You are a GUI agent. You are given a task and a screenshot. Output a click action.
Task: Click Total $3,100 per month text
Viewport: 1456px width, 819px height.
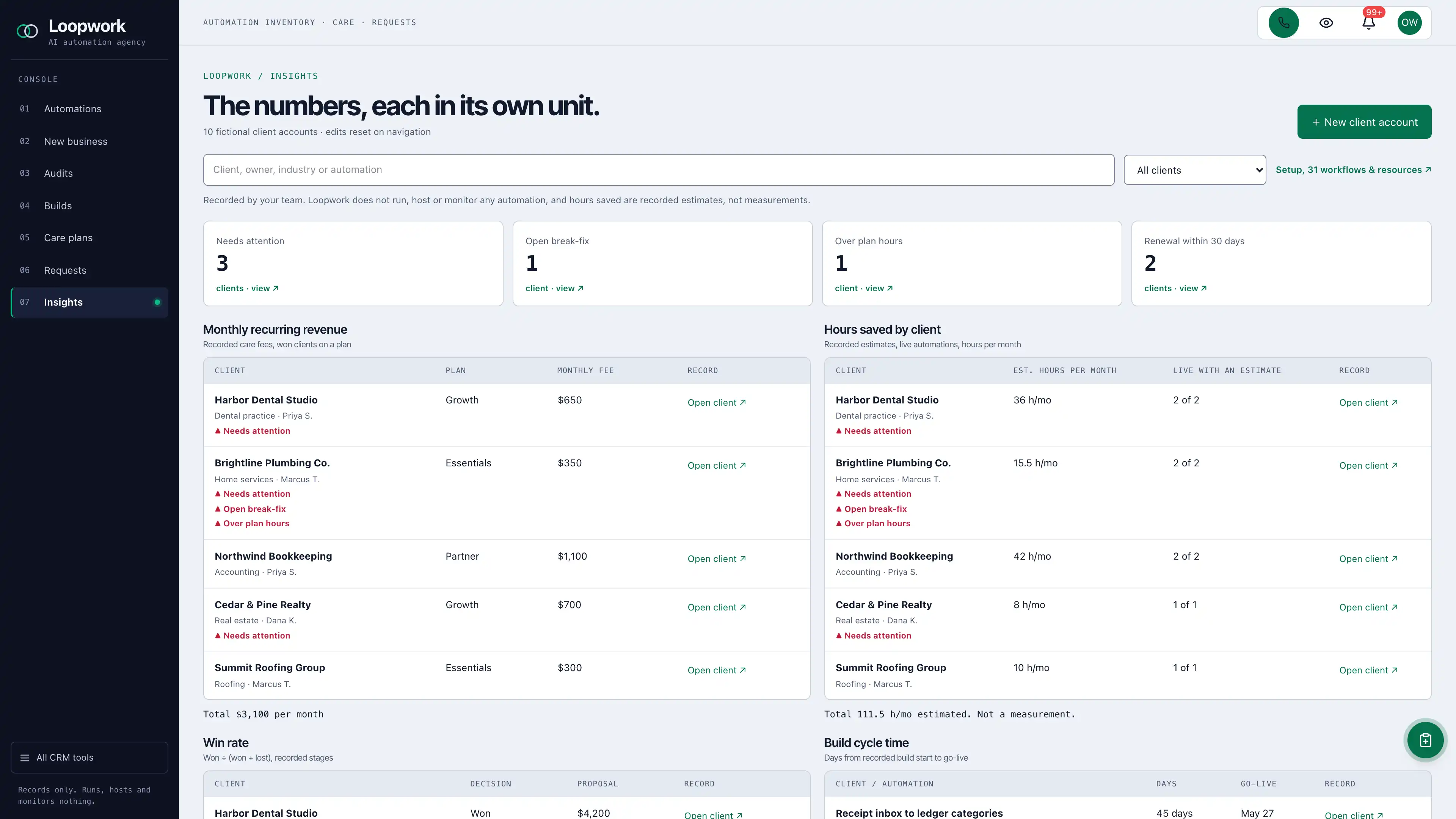click(264, 714)
